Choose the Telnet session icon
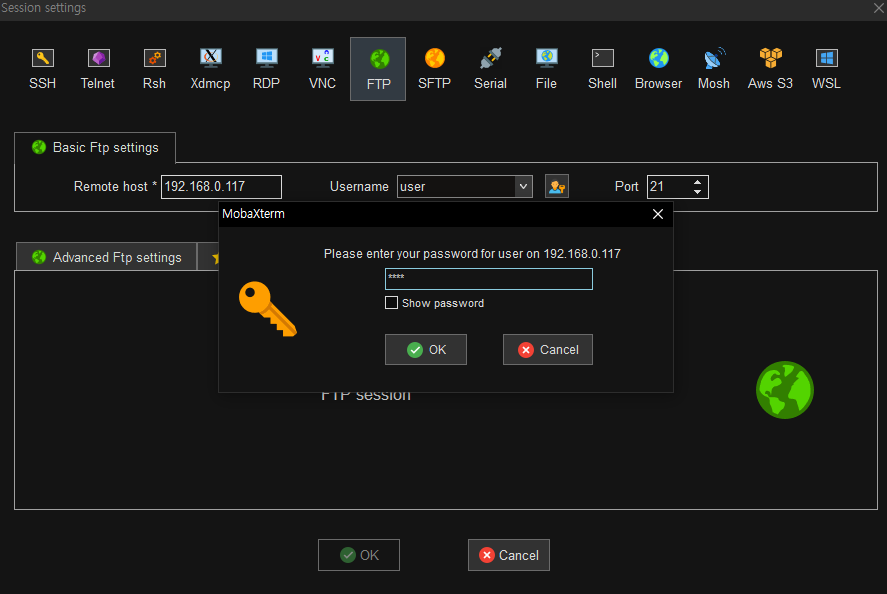887x594 pixels. click(98, 69)
